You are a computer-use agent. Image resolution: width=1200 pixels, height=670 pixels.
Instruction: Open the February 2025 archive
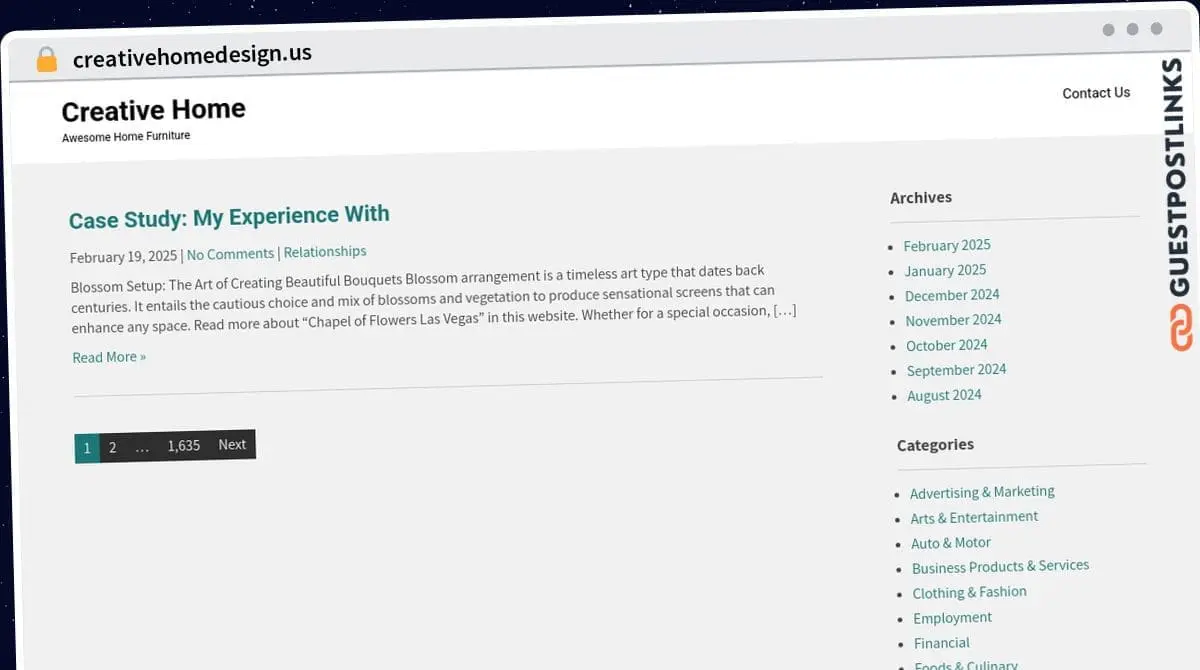coord(947,245)
